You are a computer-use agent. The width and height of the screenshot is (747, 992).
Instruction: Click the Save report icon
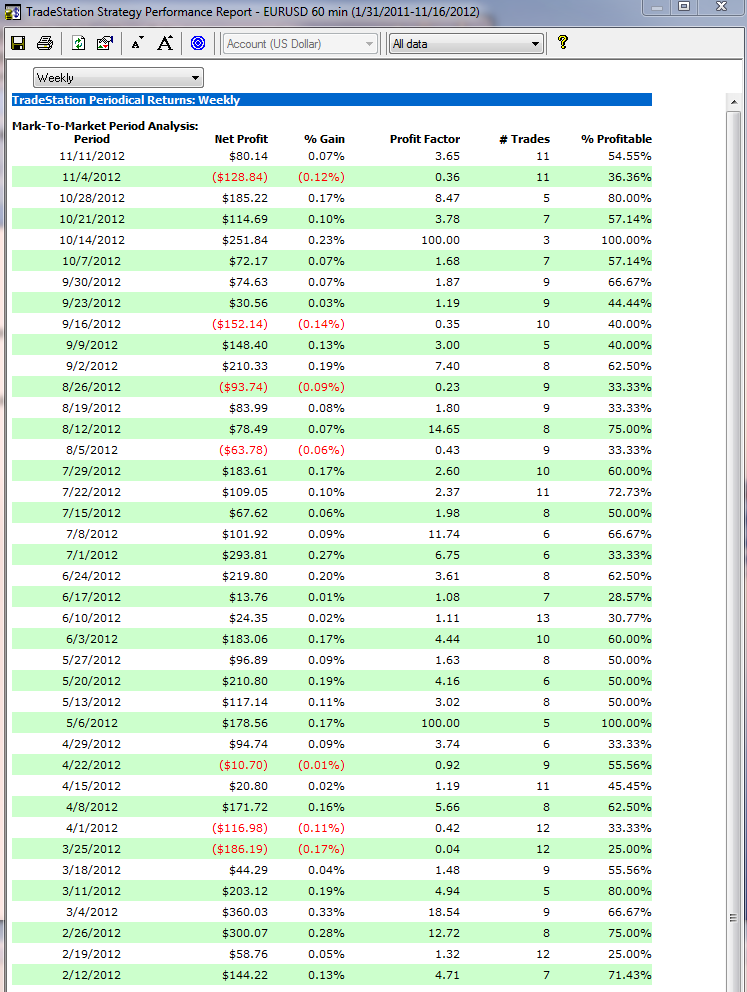[x=18, y=43]
